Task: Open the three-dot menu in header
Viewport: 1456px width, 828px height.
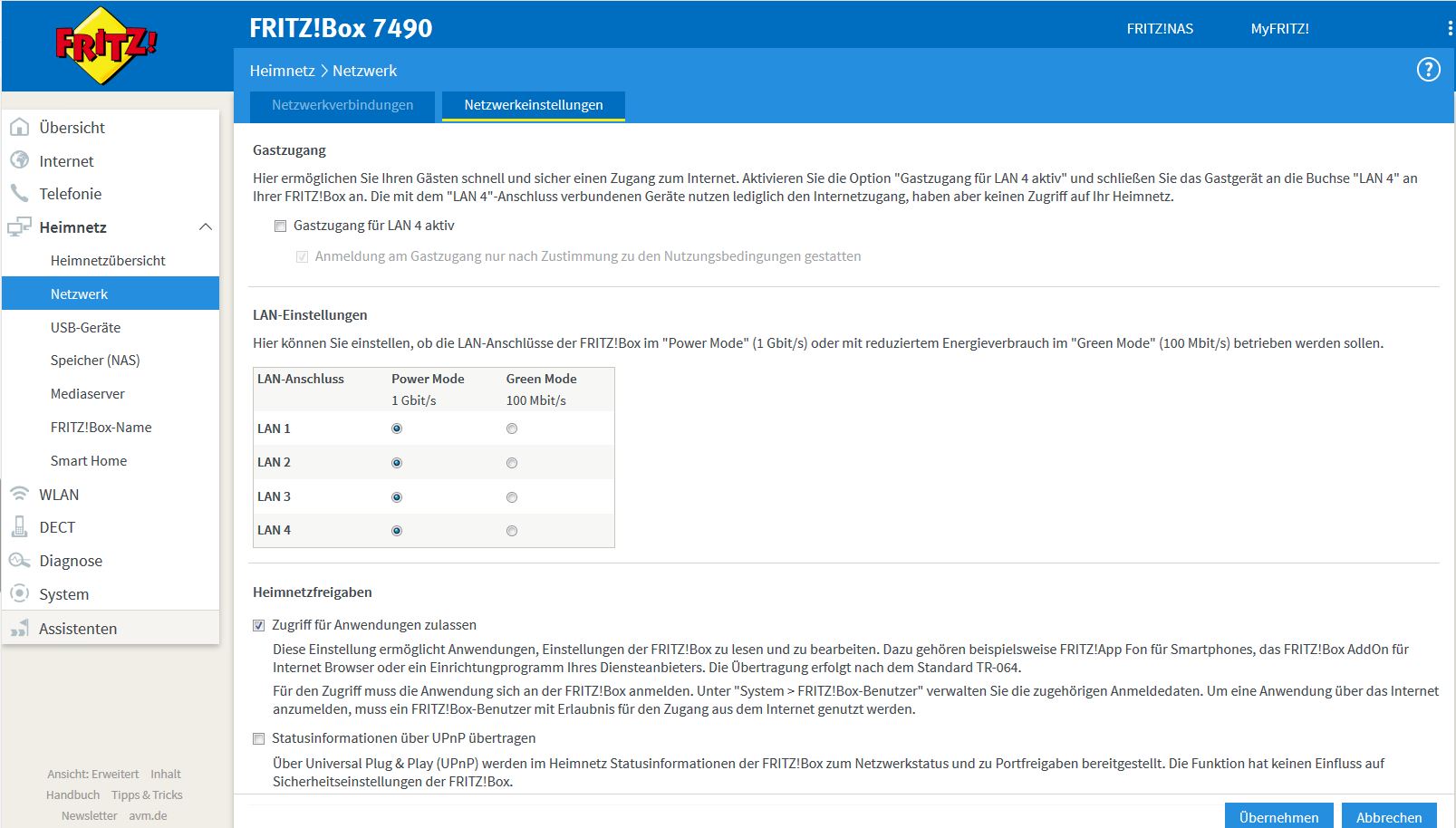Action: 1450,29
